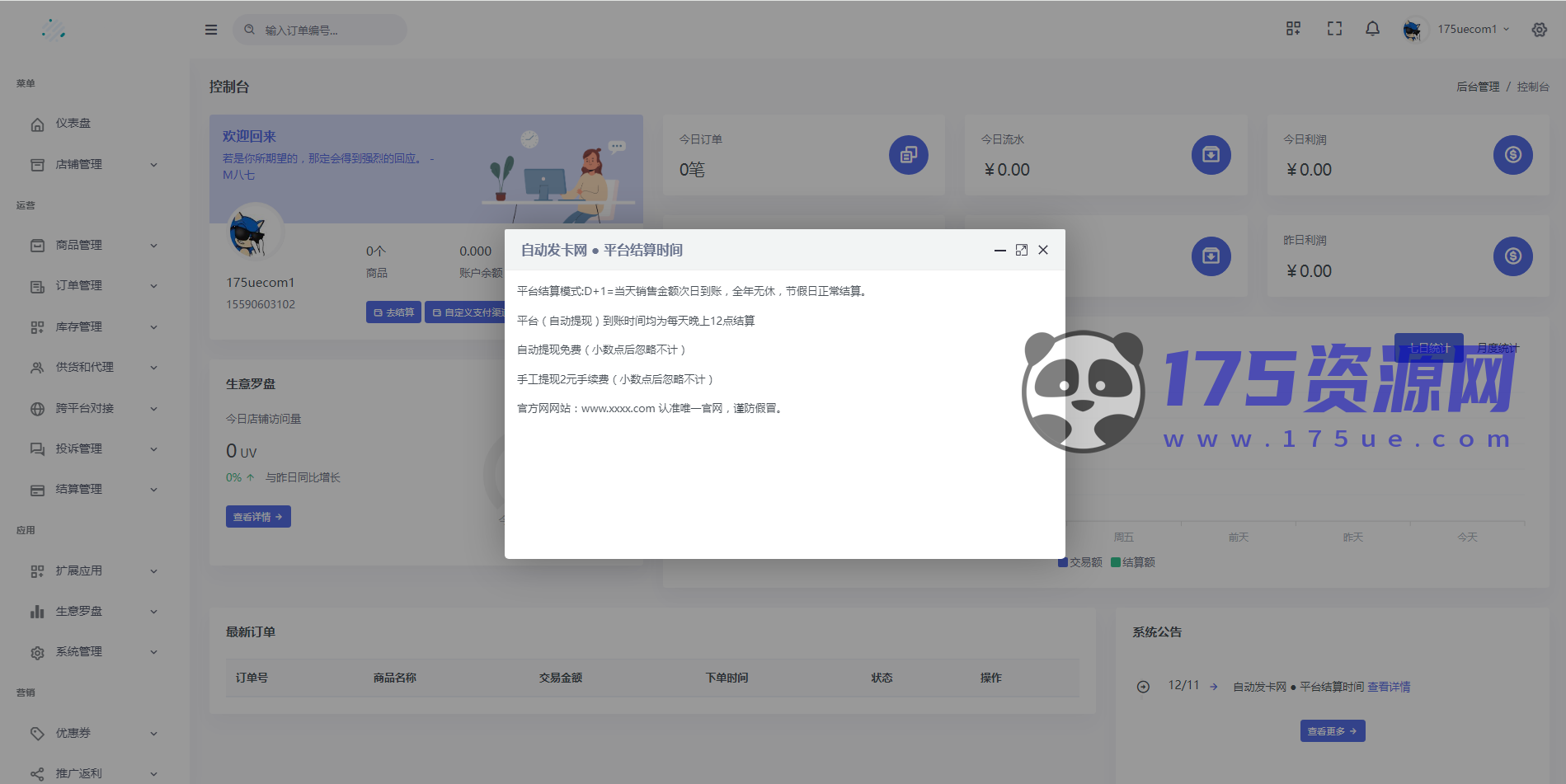Toggle the hamburger sidebar menu icon
This screenshot has height=784, width=1566.
pyautogui.click(x=211, y=30)
